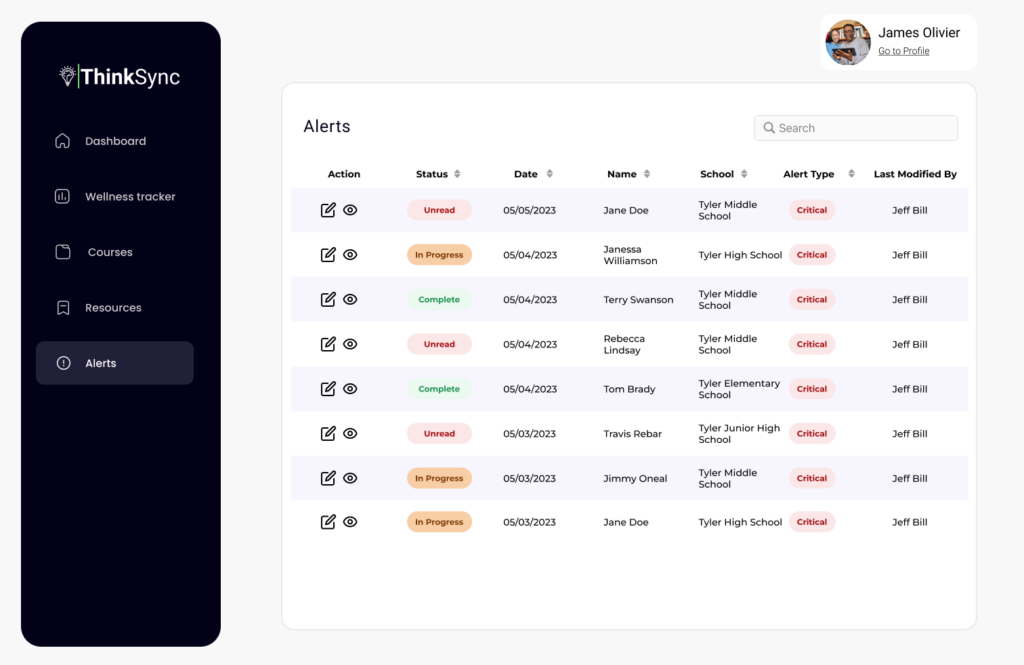Click the ThinkSync lightbulb logo
Viewport: 1024px width, 665px height.
tap(67, 76)
